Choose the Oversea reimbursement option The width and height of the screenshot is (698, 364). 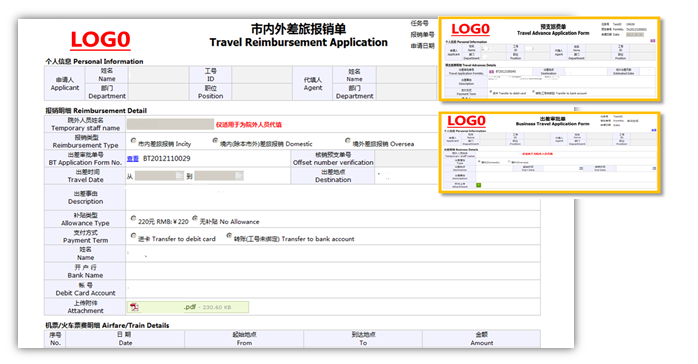click(x=348, y=141)
